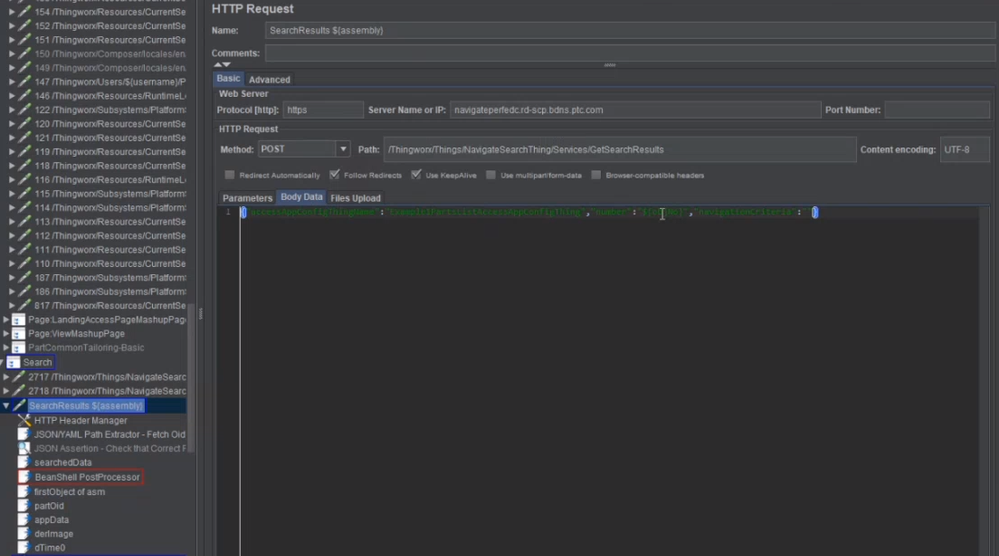Click the Server Name or IP field
The height and width of the screenshot is (556, 999).
[x=635, y=110]
